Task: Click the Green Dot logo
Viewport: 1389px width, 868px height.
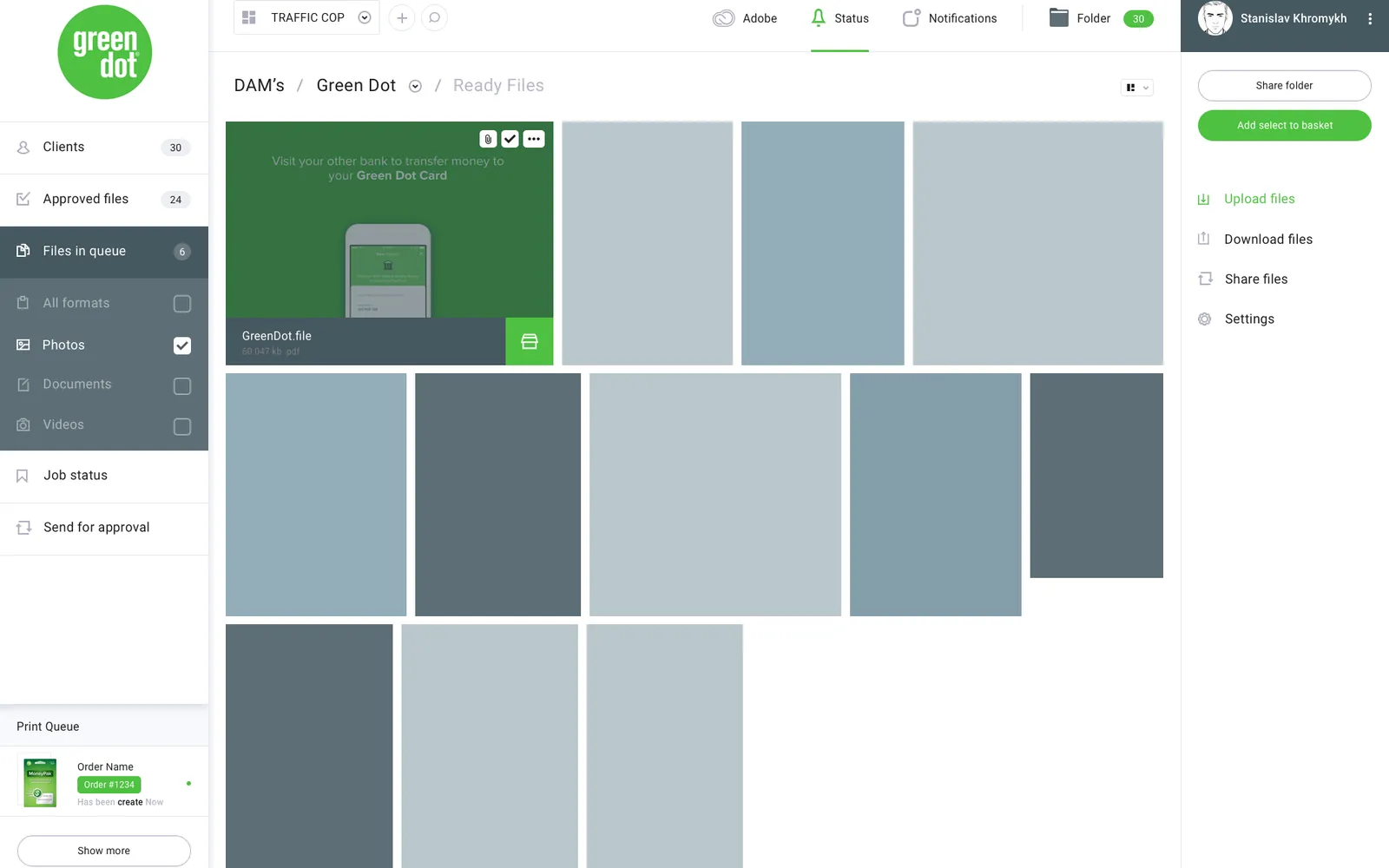Action: 104,52
